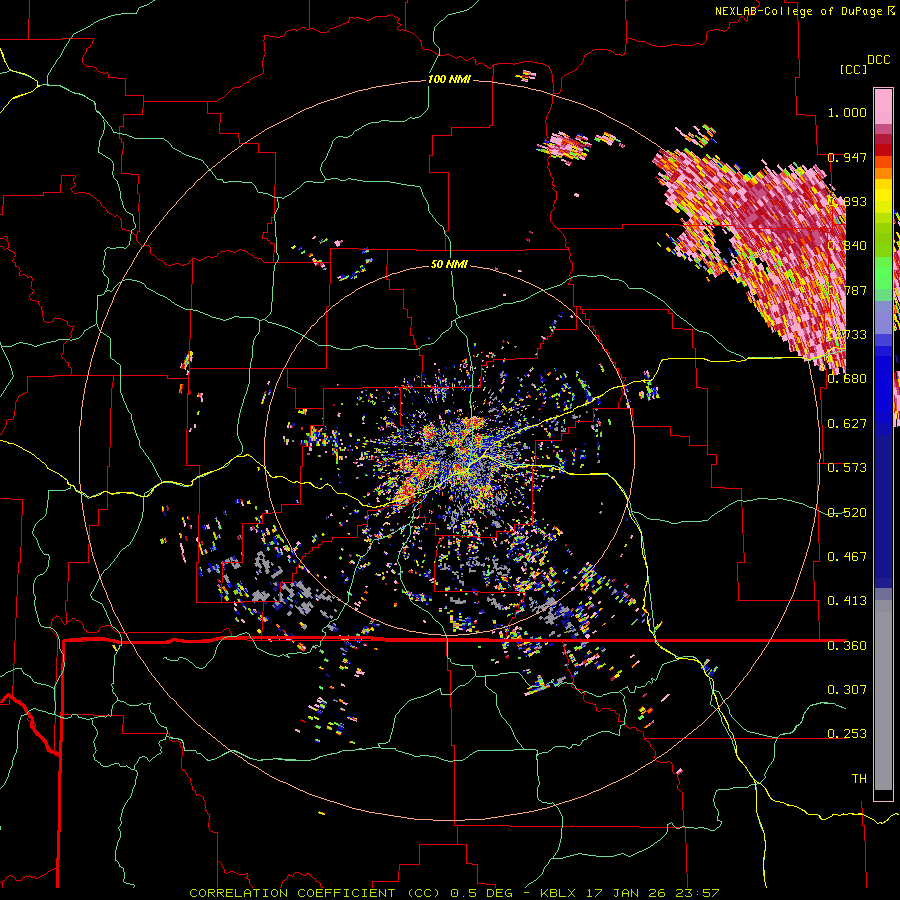Click the TH label on the scale
The image size is (900, 900).
(x=859, y=779)
